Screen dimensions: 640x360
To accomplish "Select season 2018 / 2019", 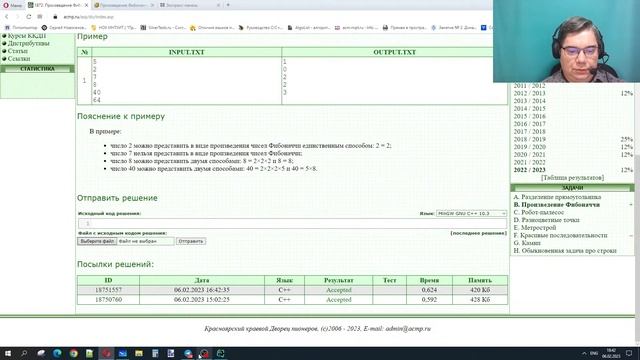I will coord(529,139).
